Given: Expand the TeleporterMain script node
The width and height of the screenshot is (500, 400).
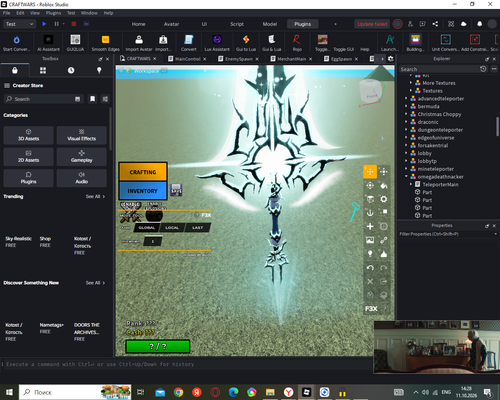Looking at the screenshot, I should 411,184.
